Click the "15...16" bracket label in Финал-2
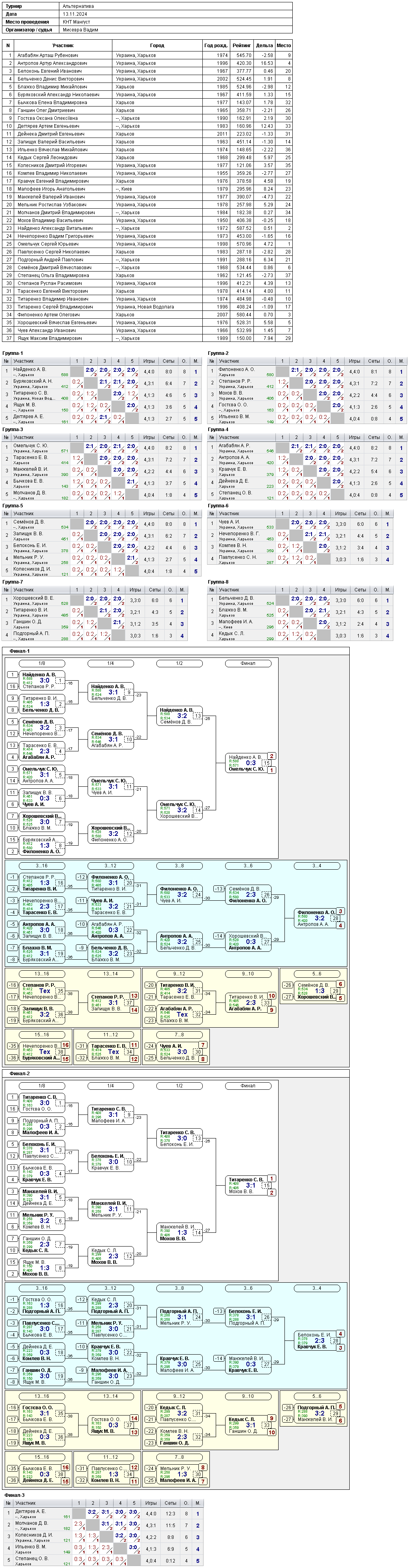This screenshot has width=411, height=1568. pyautogui.click(x=41, y=1457)
